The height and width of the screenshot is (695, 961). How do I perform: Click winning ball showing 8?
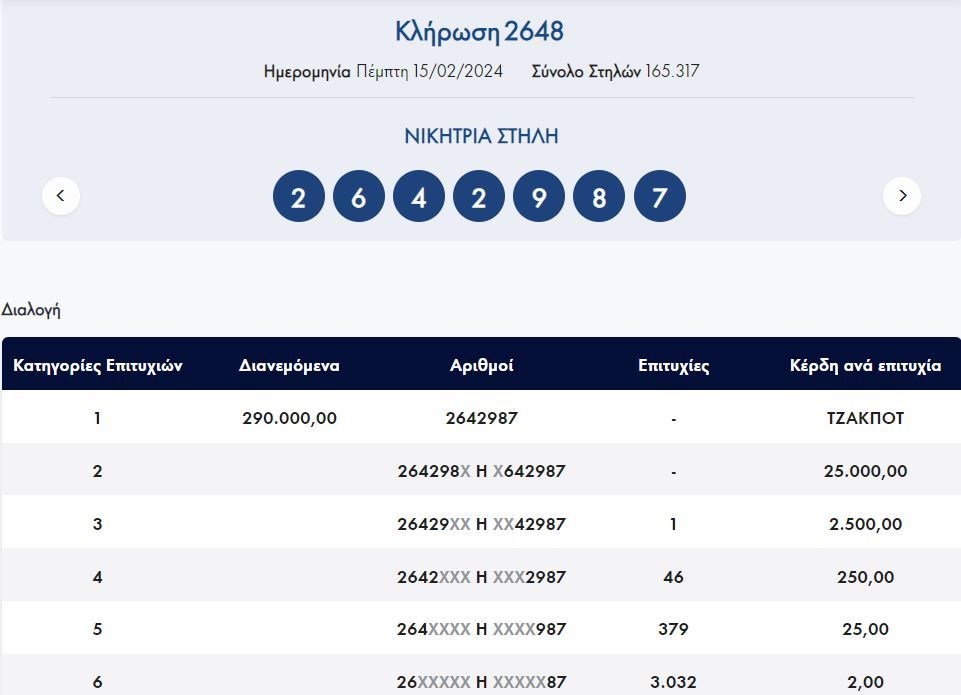tap(599, 196)
